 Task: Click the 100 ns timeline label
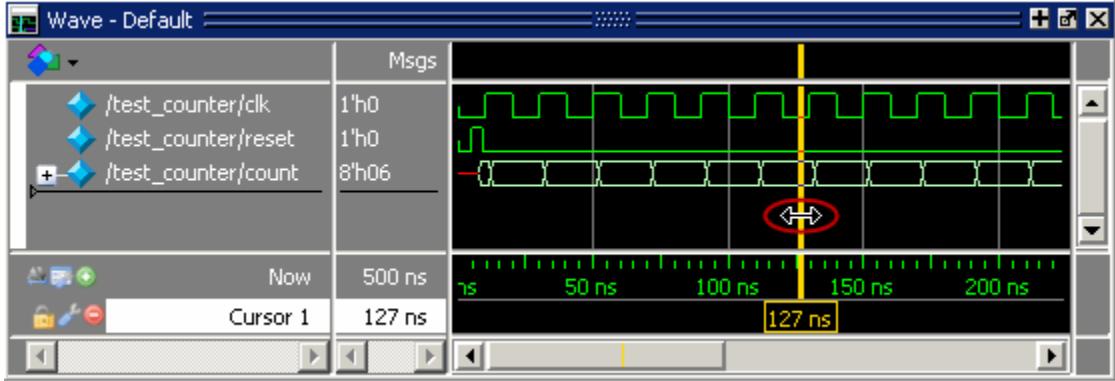click(x=727, y=288)
